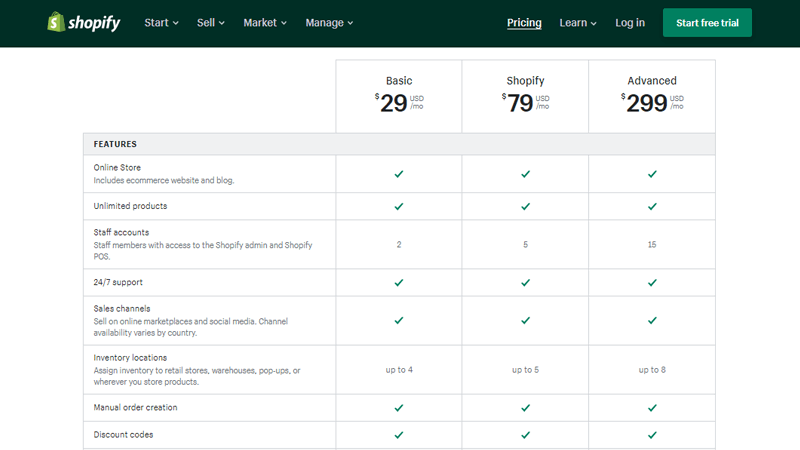Click 24/7 support checkmark under Basic

tap(399, 282)
